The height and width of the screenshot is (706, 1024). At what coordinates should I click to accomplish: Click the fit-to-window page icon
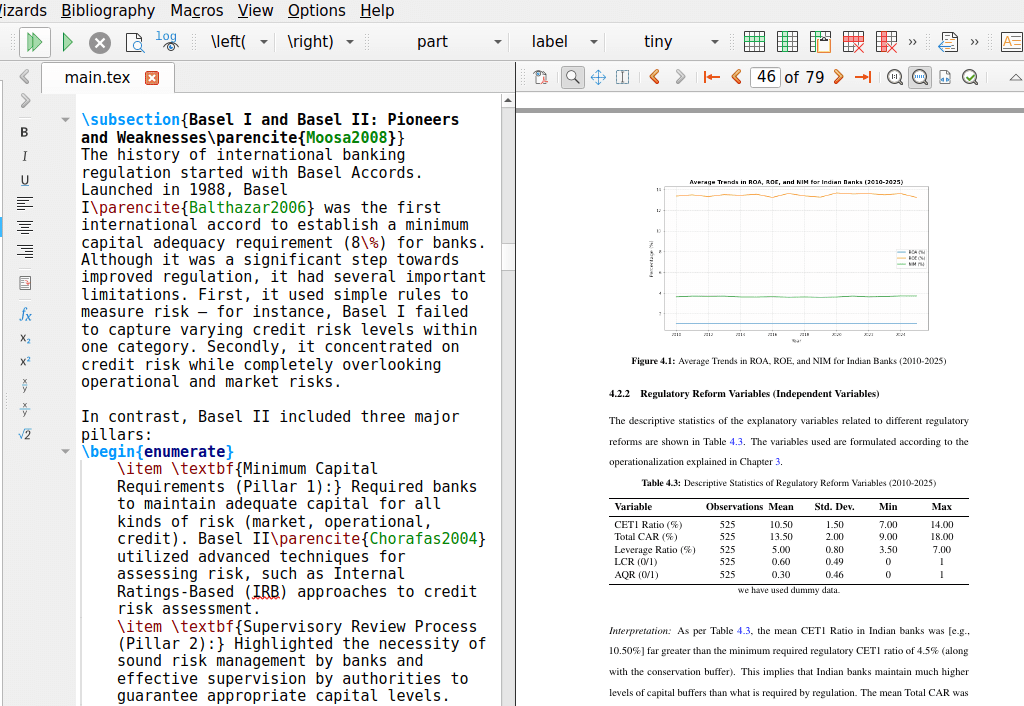click(945, 77)
